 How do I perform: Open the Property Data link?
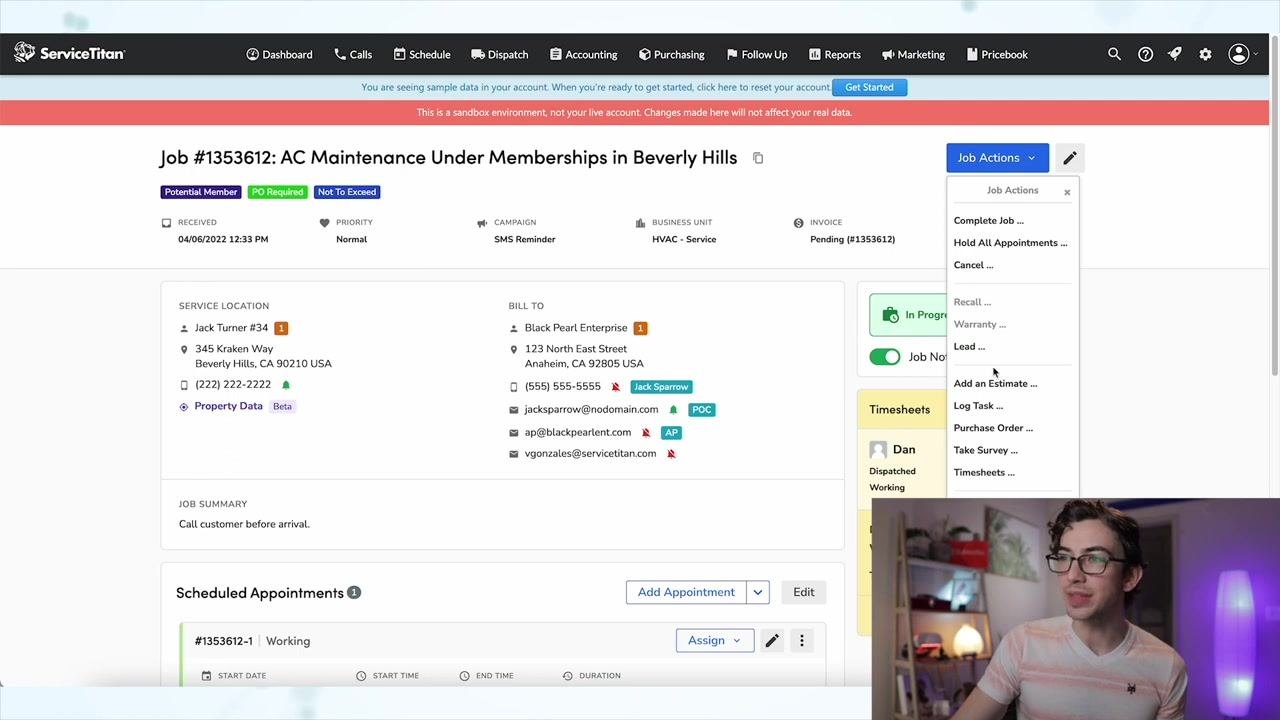pos(228,406)
